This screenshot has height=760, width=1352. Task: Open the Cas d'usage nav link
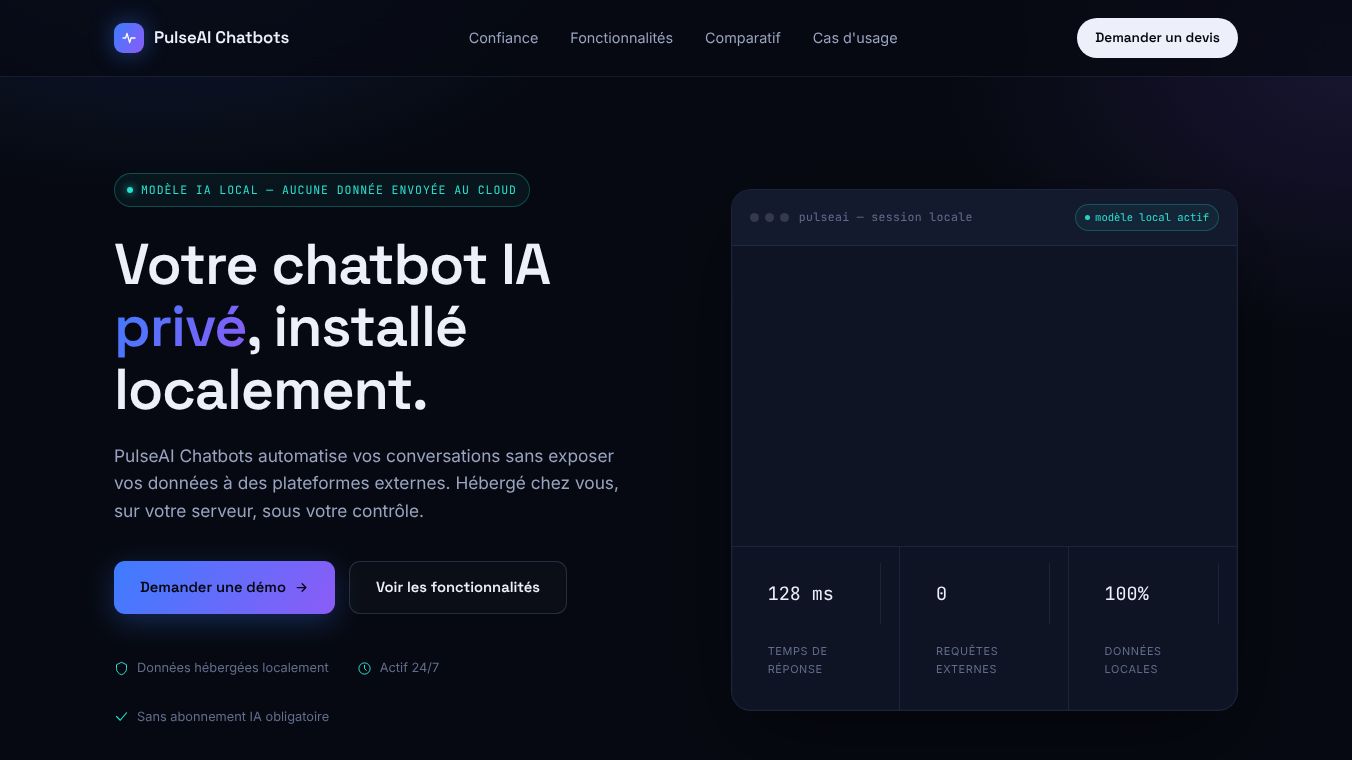point(854,38)
